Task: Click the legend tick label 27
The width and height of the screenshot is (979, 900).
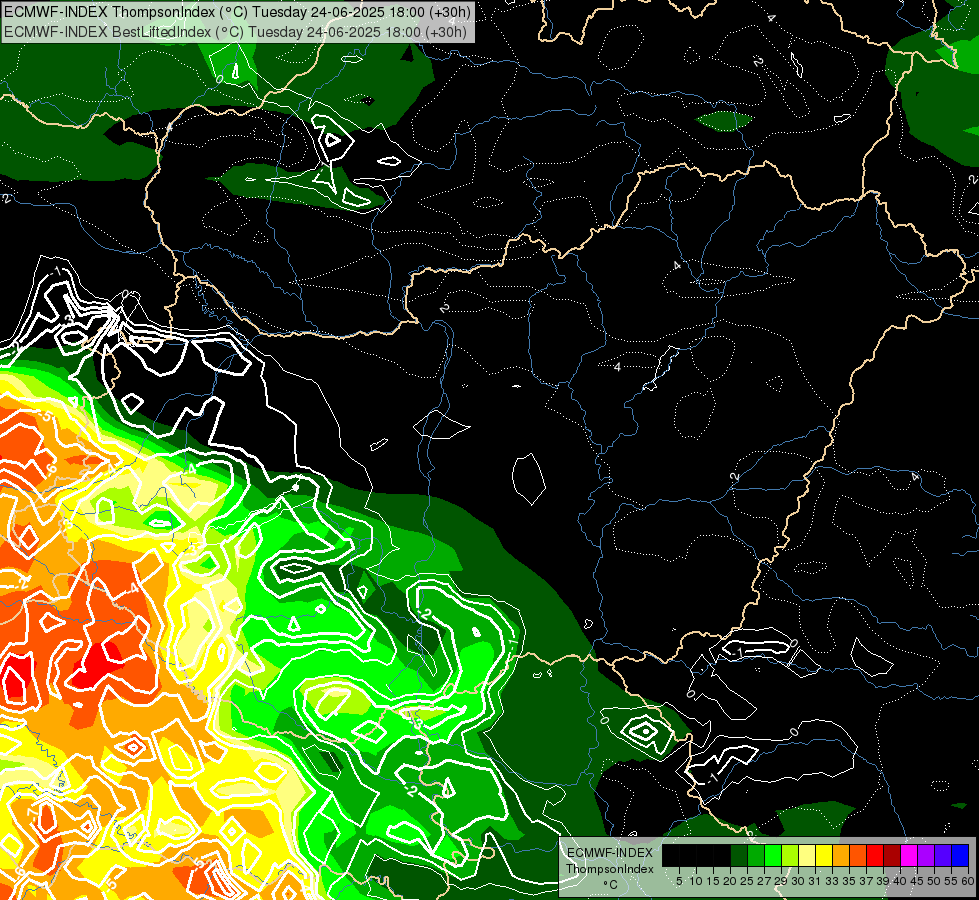Action: pos(764,881)
